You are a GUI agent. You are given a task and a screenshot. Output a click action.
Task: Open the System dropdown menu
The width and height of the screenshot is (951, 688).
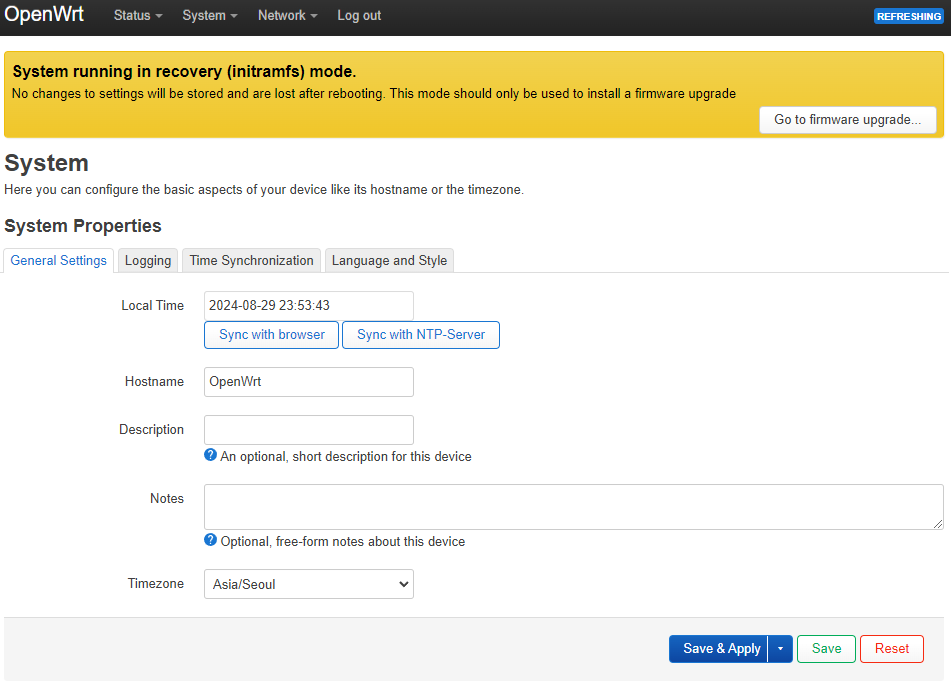[x=210, y=16]
